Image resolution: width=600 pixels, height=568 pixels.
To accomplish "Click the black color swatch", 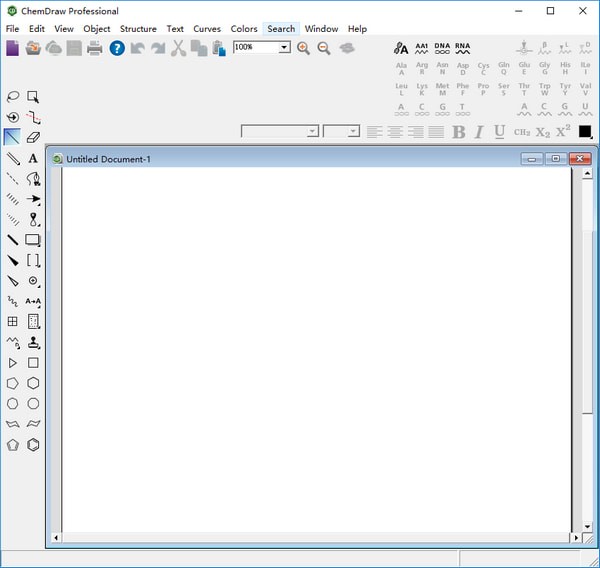I will pos(585,132).
